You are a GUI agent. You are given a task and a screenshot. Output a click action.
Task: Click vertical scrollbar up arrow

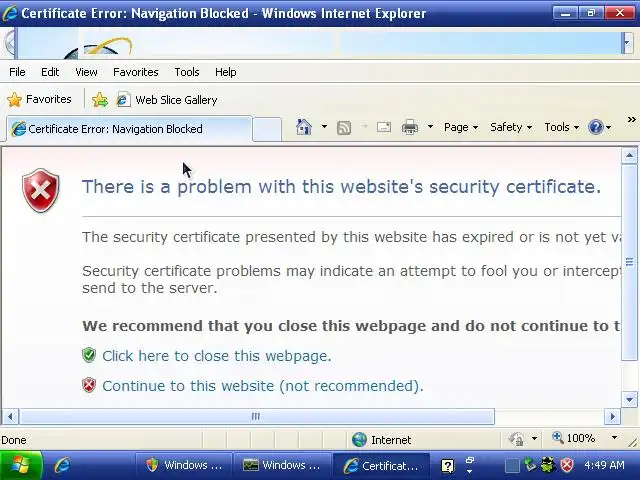(x=629, y=156)
